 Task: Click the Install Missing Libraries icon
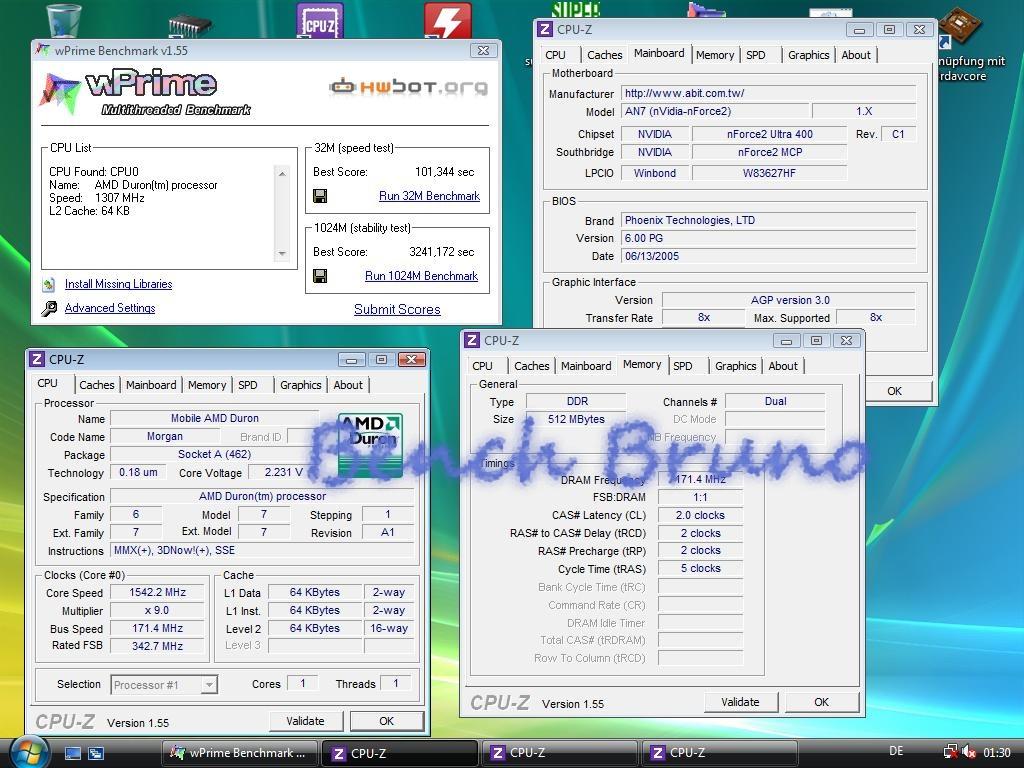(49, 284)
